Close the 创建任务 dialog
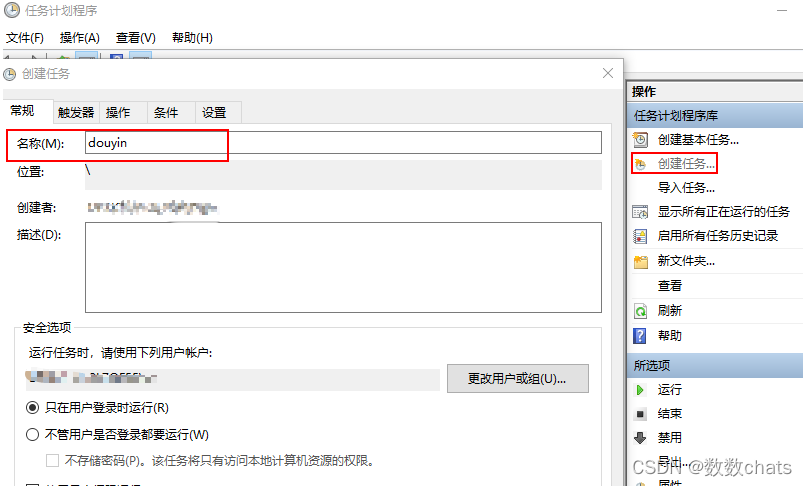807x486 pixels. point(608,73)
